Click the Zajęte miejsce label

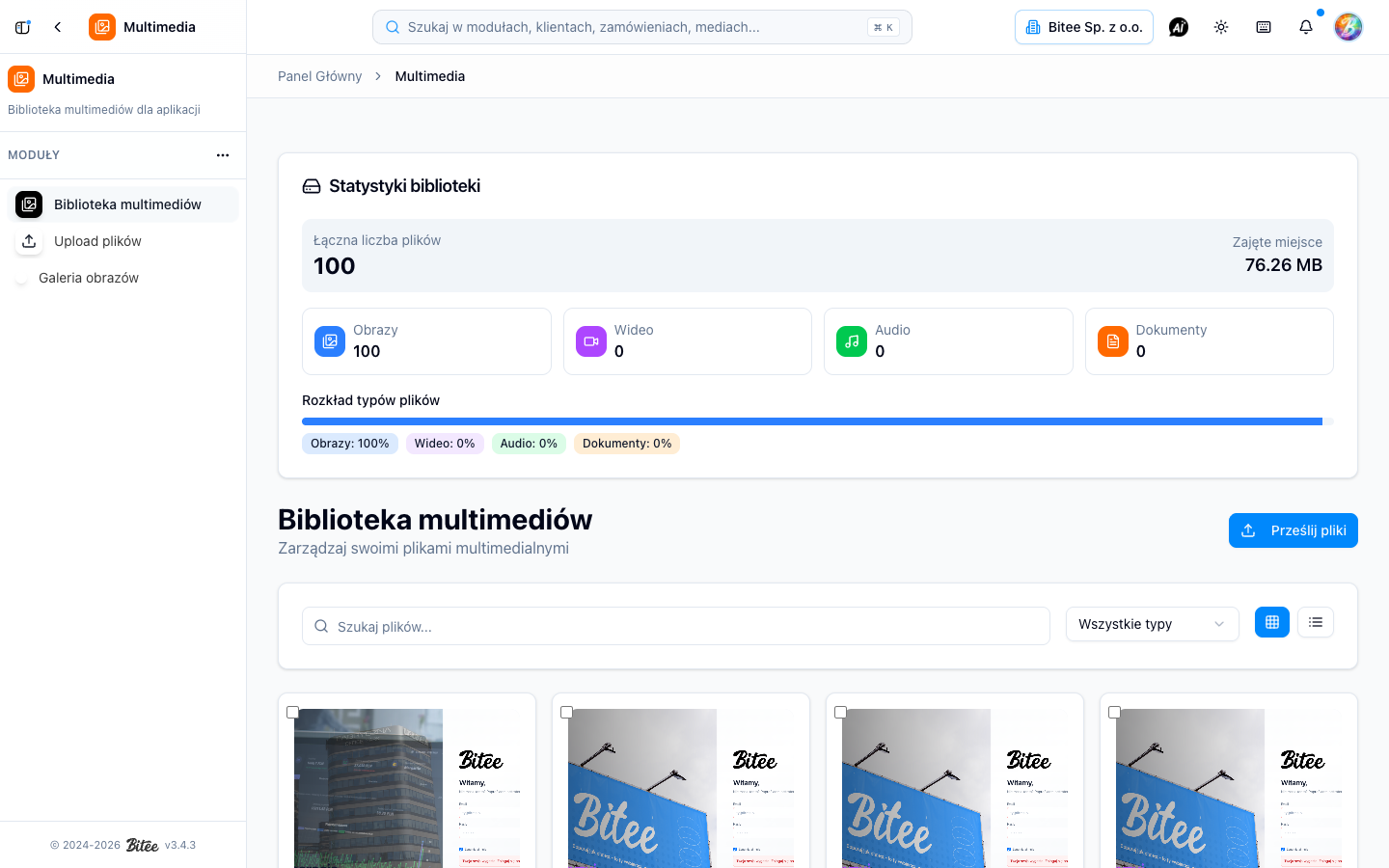1277,242
